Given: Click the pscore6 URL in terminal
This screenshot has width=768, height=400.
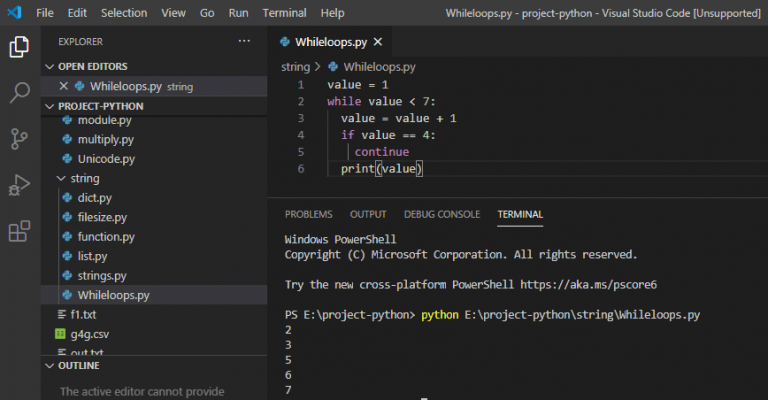Looking at the screenshot, I should (x=588, y=285).
